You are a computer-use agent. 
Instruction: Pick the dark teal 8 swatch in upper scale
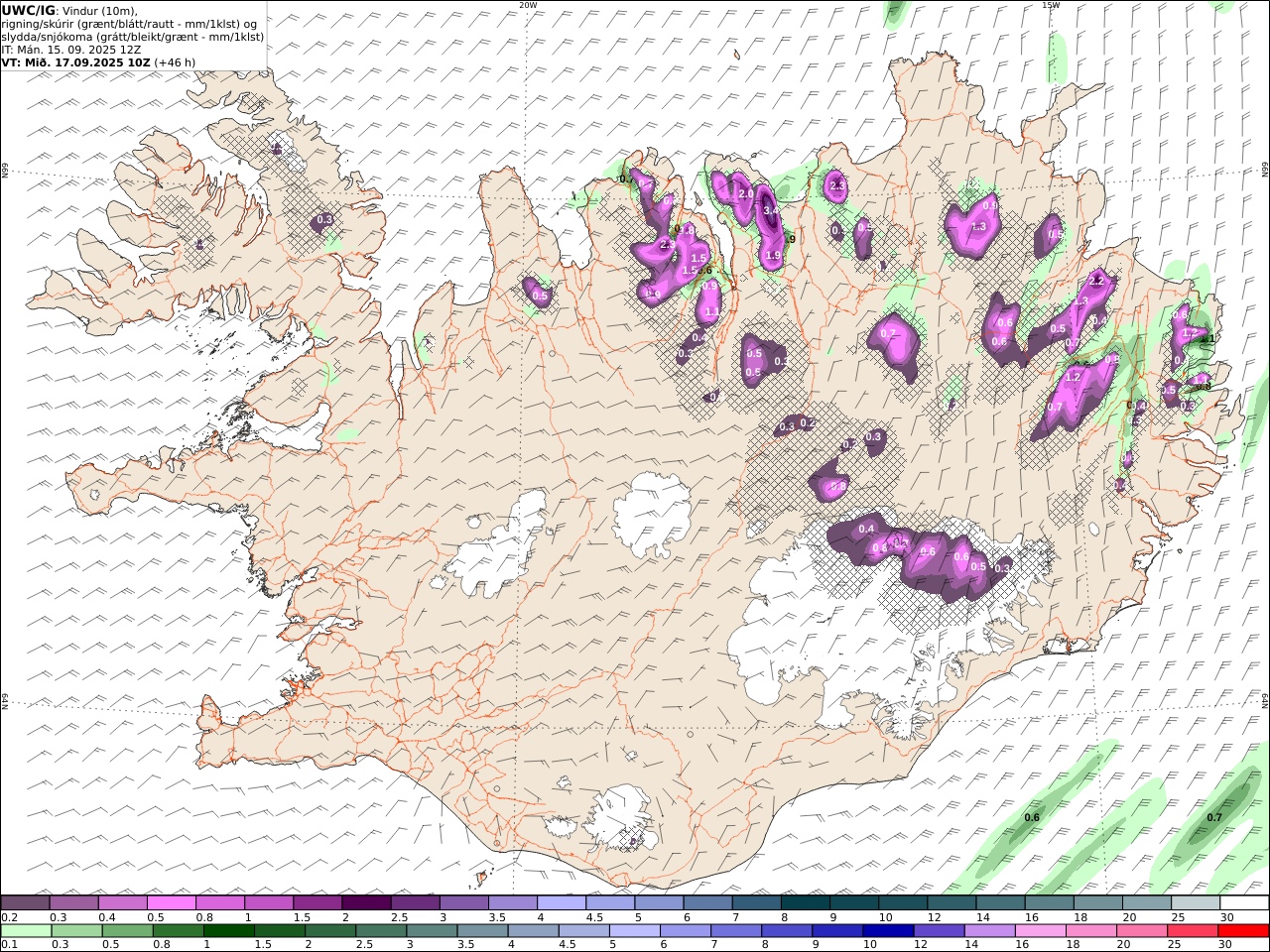point(806,903)
